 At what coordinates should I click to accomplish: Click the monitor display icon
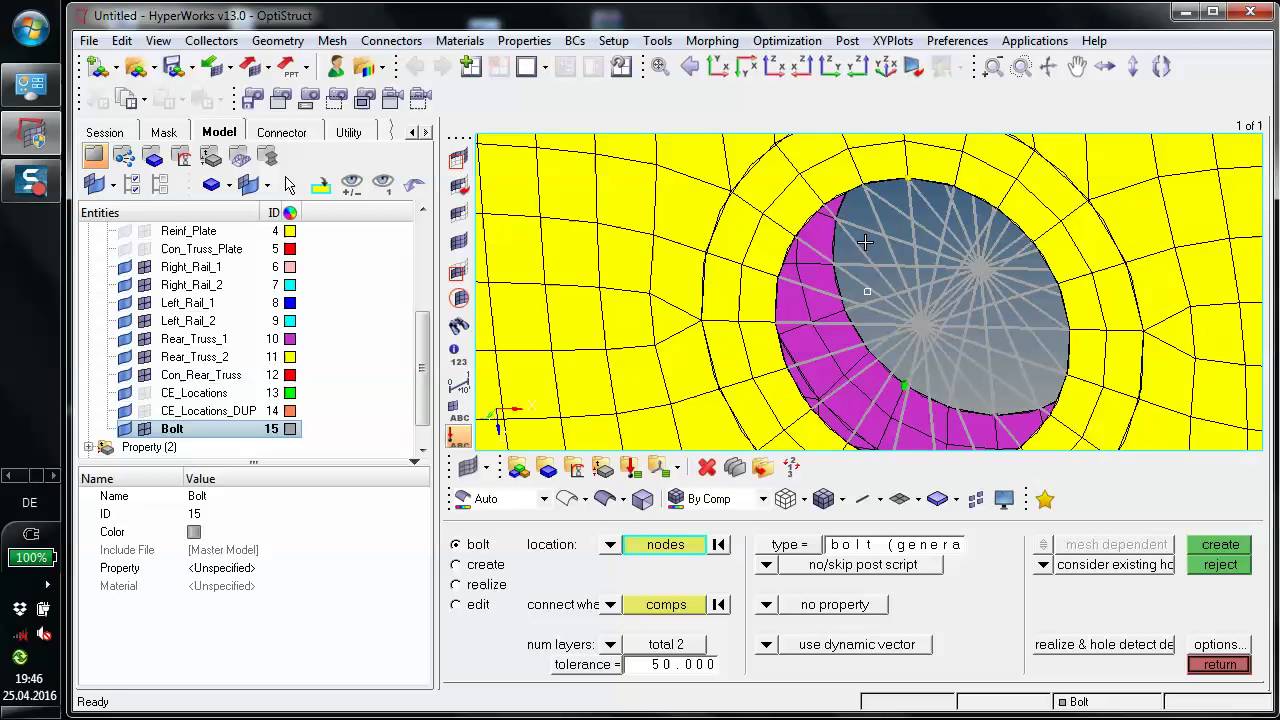1005,499
